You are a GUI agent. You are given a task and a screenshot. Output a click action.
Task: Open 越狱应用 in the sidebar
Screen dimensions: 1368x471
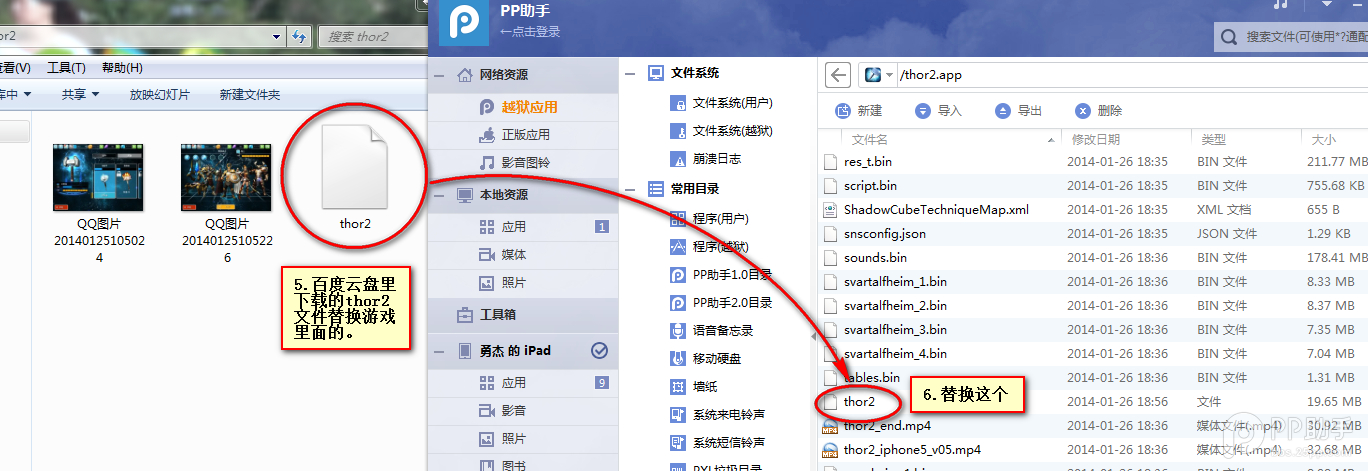pyautogui.click(x=529, y=107)
